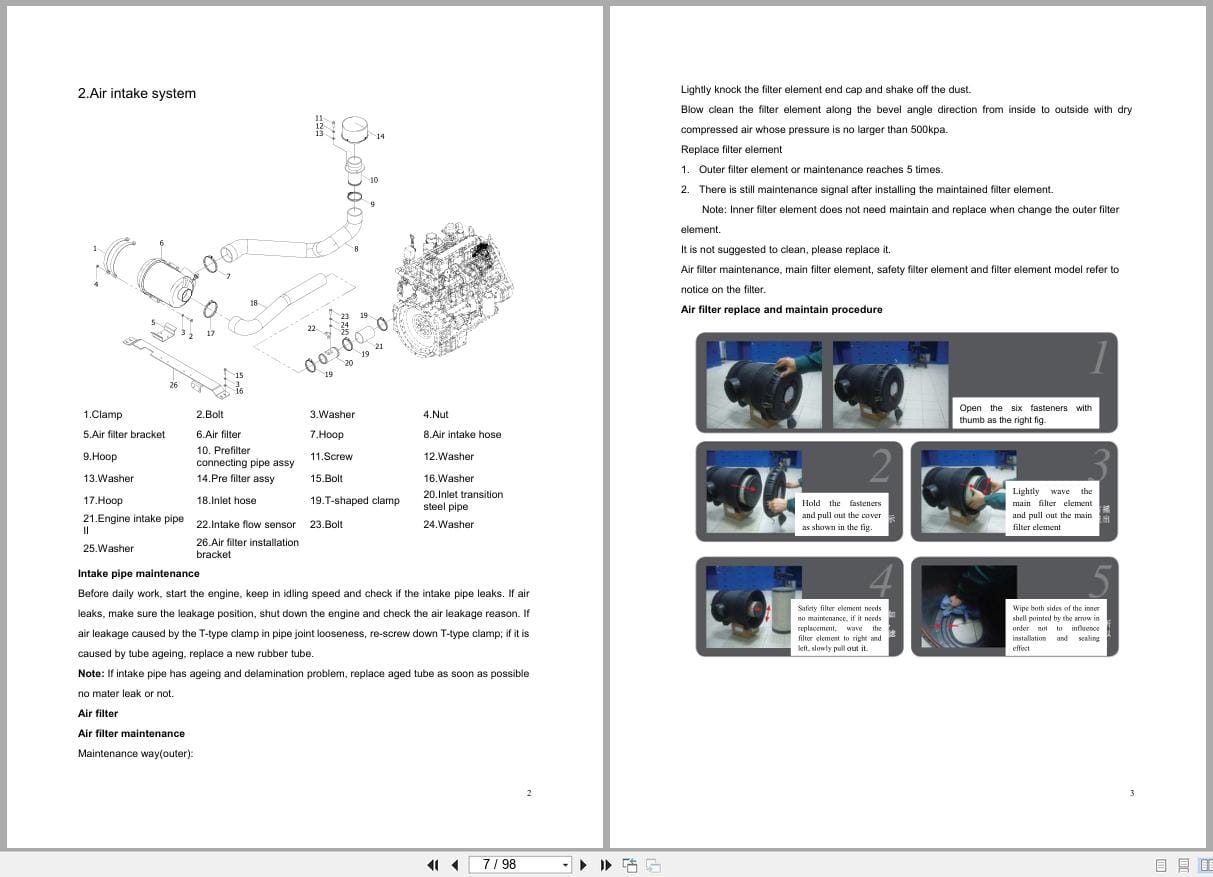Click the 'Lightly wave the main filter' caption

pyautogui.click(x=1052, y=509)
